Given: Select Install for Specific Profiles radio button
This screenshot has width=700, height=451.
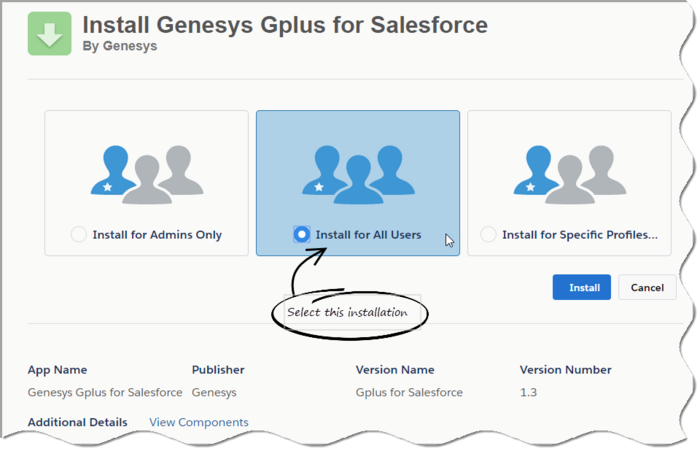Looking at the screenshot, I should tap(488, 235).
